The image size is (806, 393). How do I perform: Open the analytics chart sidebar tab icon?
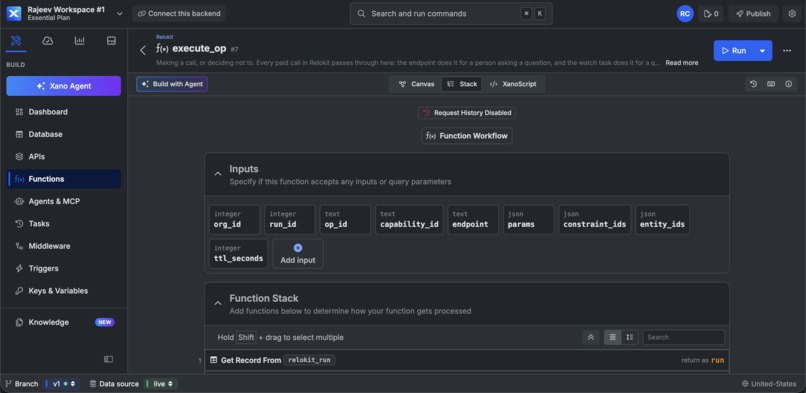click(x=79, y=41)
